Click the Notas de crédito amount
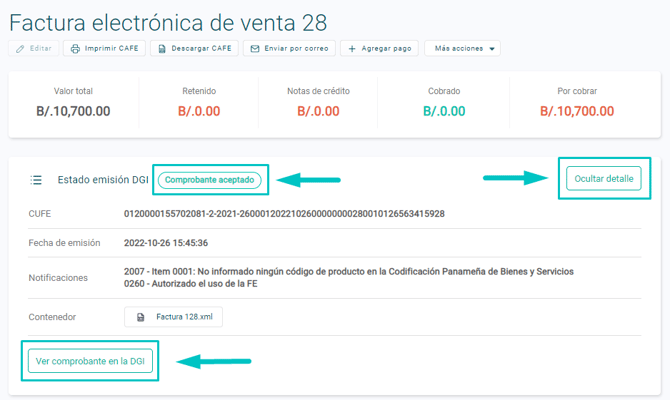Image resolution: width=670 pixels, height=400 pixels. (318, 111)
